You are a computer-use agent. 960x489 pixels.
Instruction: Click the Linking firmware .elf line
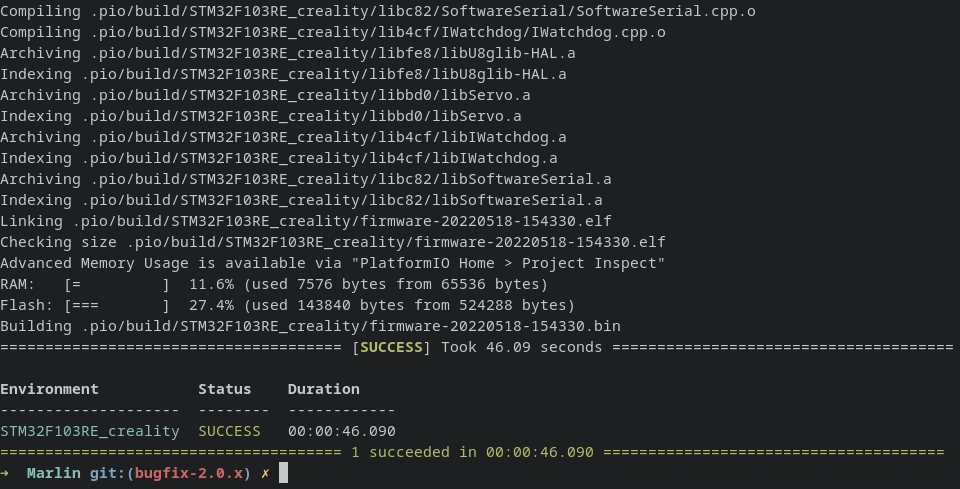pos(305,221)
